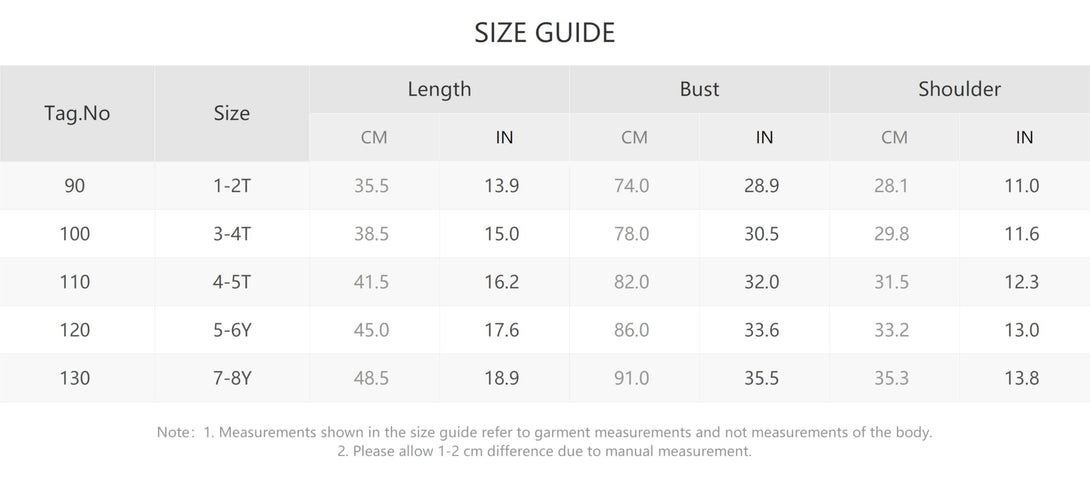Click the 5-6Y size cell
1090x482 pixels.
click(231, 330)
